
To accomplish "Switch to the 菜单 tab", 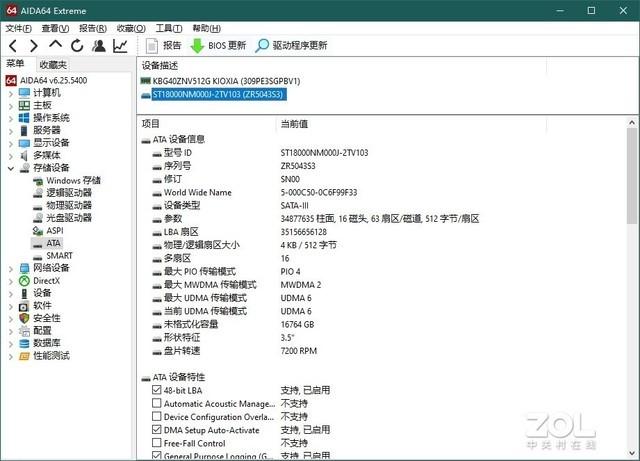I will 16,63.
